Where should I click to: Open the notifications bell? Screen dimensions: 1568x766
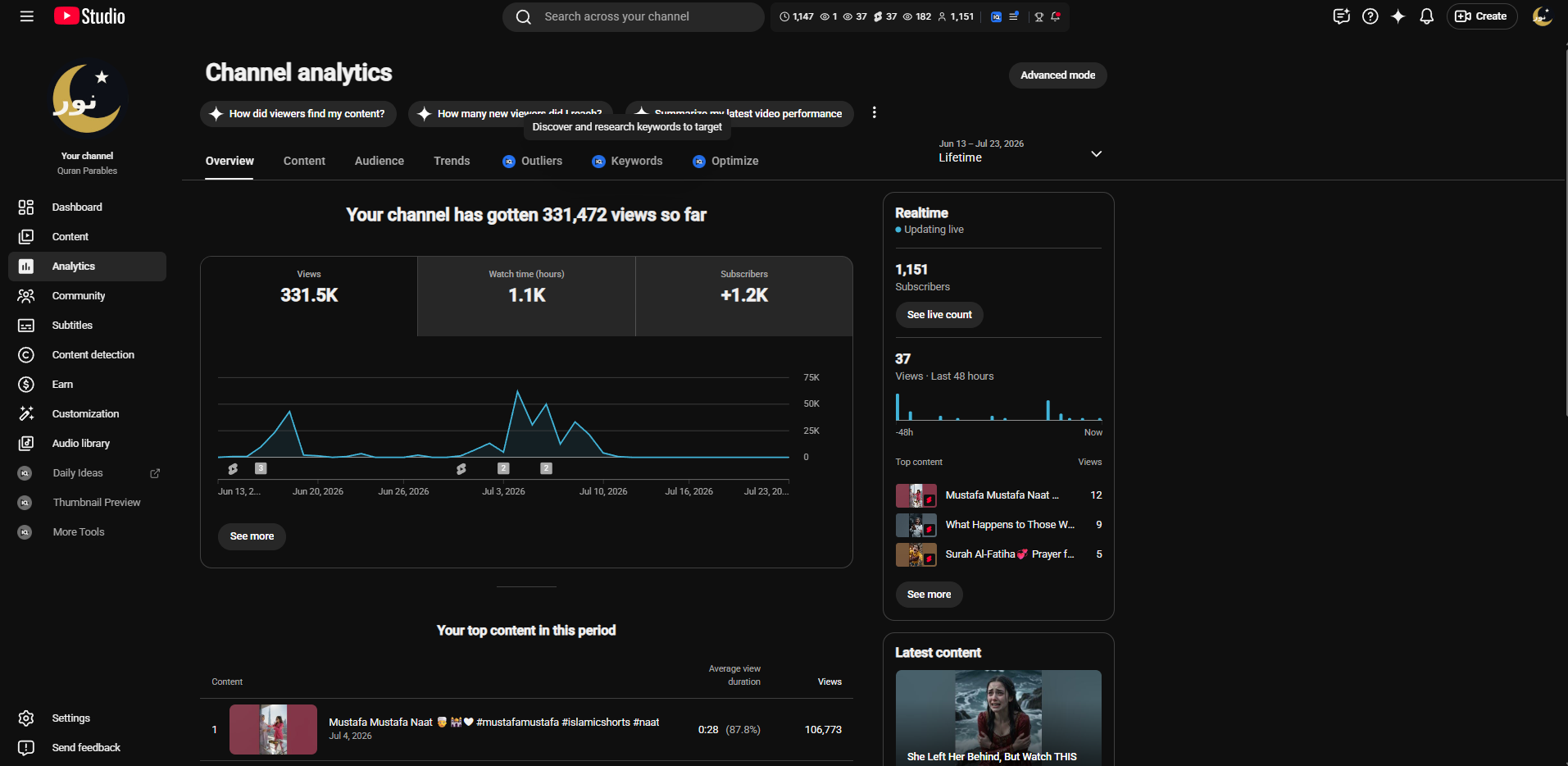1426,16
